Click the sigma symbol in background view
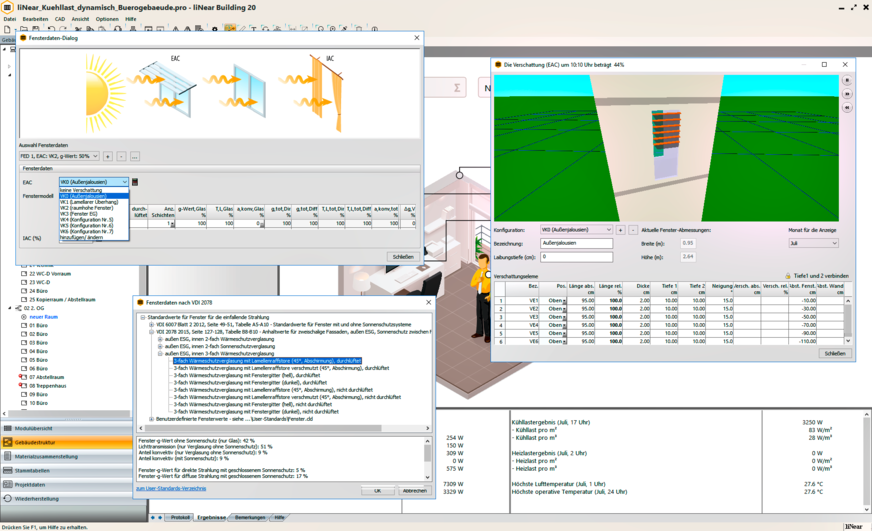This screenshot has height=531, width=872. pos(457,88)
